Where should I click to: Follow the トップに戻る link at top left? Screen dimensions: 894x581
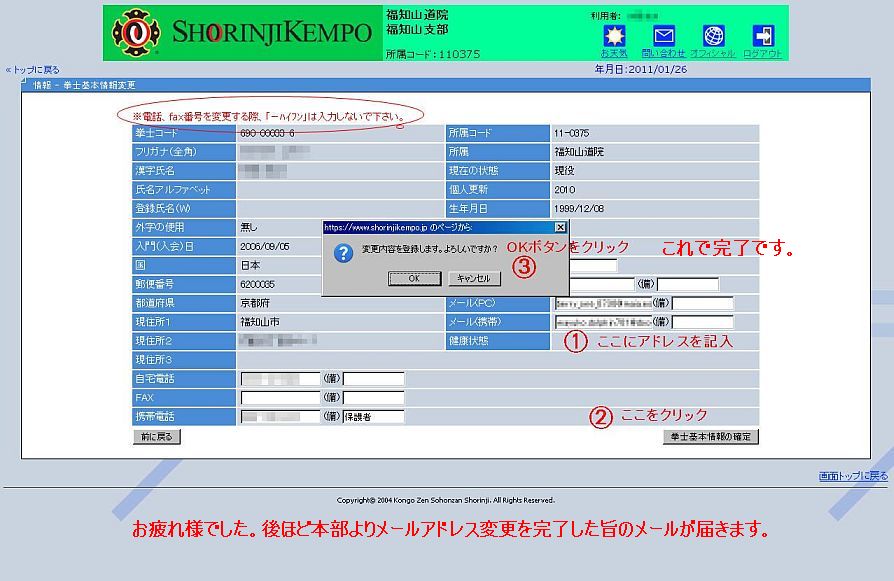click(x=32, y=70)
